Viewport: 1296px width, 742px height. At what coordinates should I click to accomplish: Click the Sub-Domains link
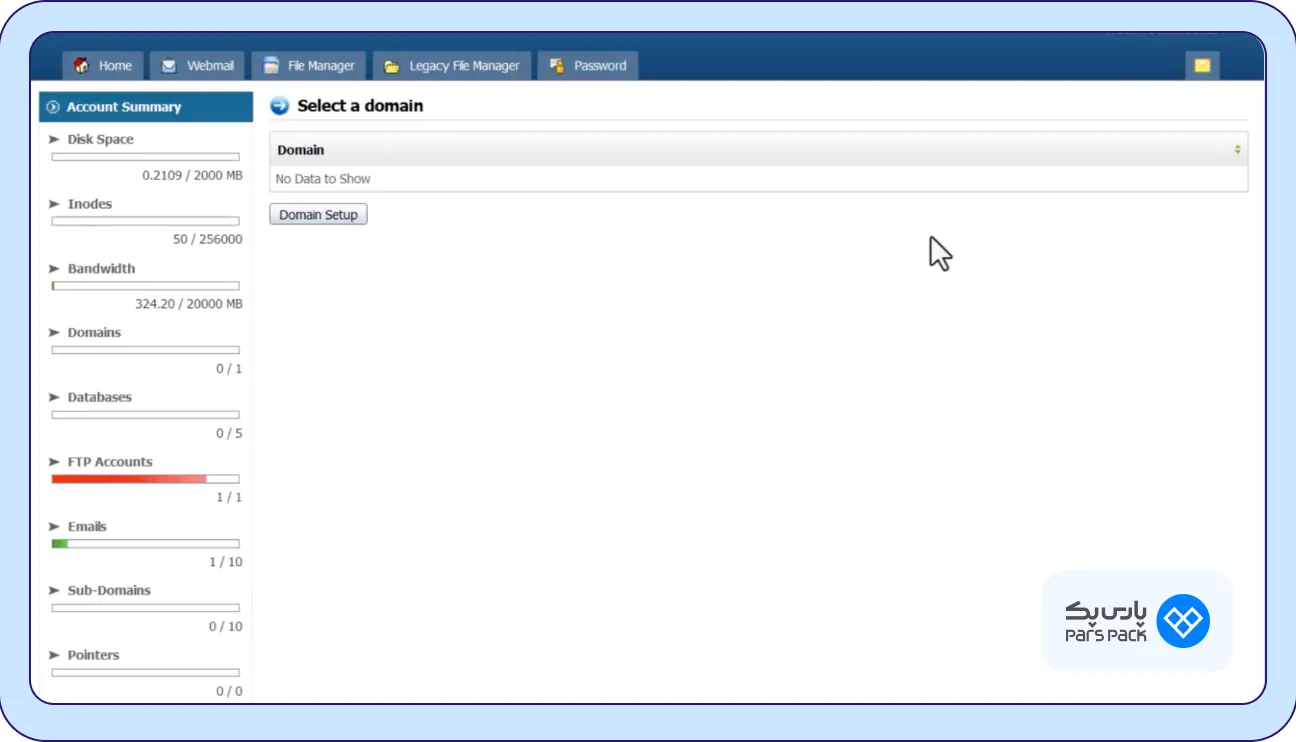click(x=109, y=591)
